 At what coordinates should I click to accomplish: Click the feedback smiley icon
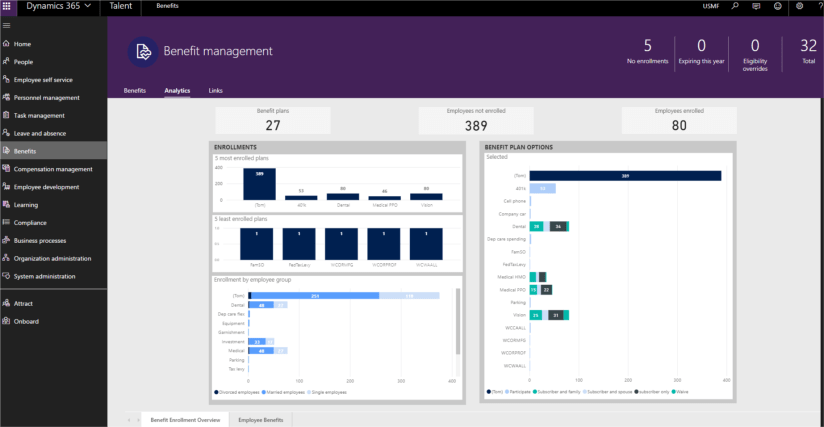(x=778, y=6)
